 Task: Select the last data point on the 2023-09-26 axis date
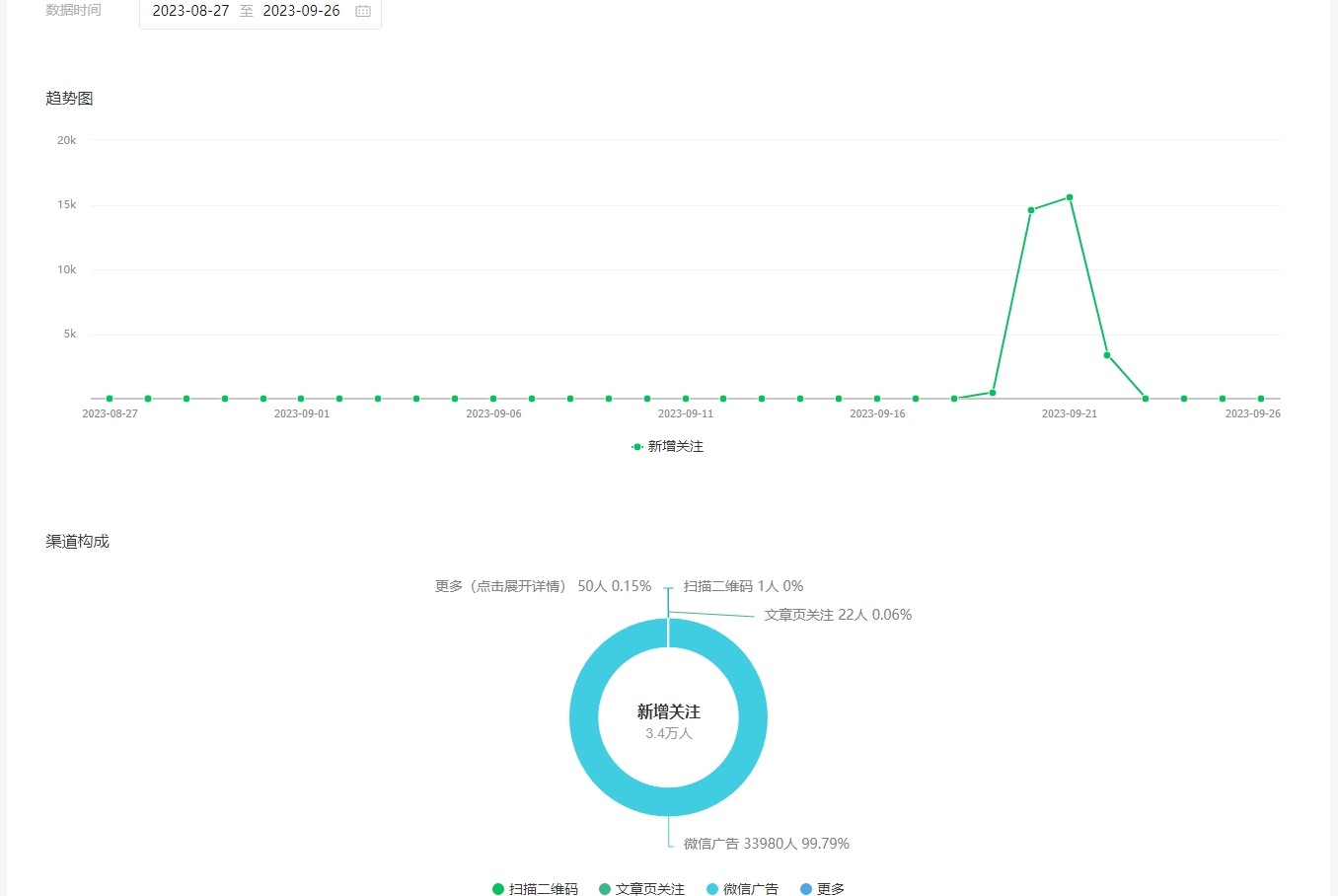(x=1261, y=399)
